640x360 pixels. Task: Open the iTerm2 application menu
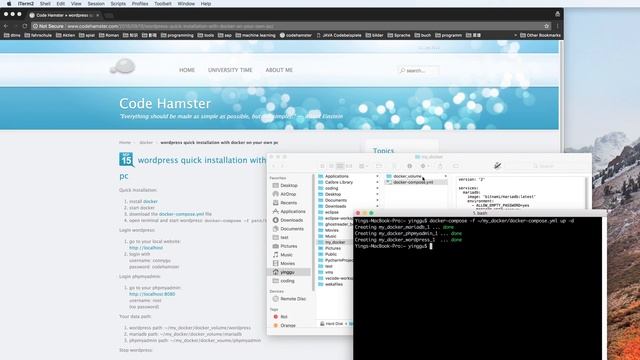(x=25, y=3)
